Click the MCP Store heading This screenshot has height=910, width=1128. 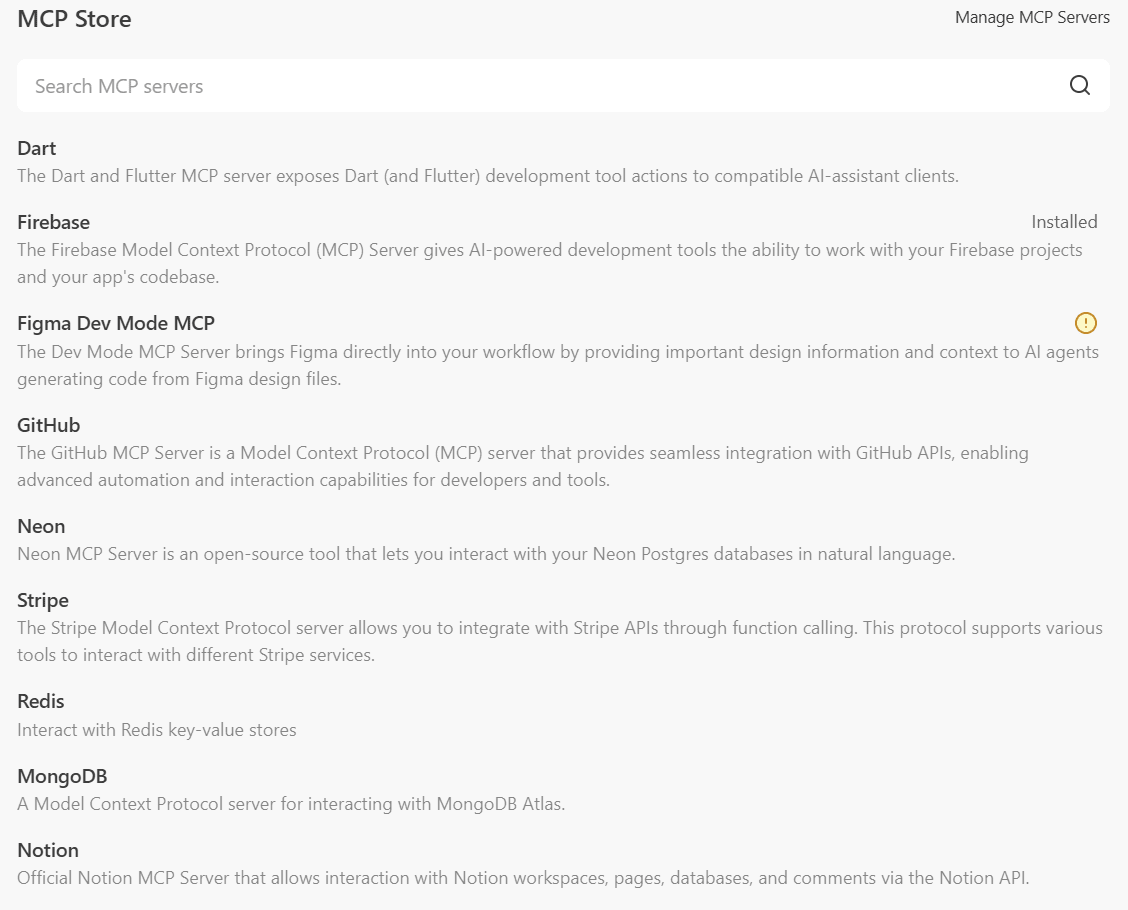74,19
